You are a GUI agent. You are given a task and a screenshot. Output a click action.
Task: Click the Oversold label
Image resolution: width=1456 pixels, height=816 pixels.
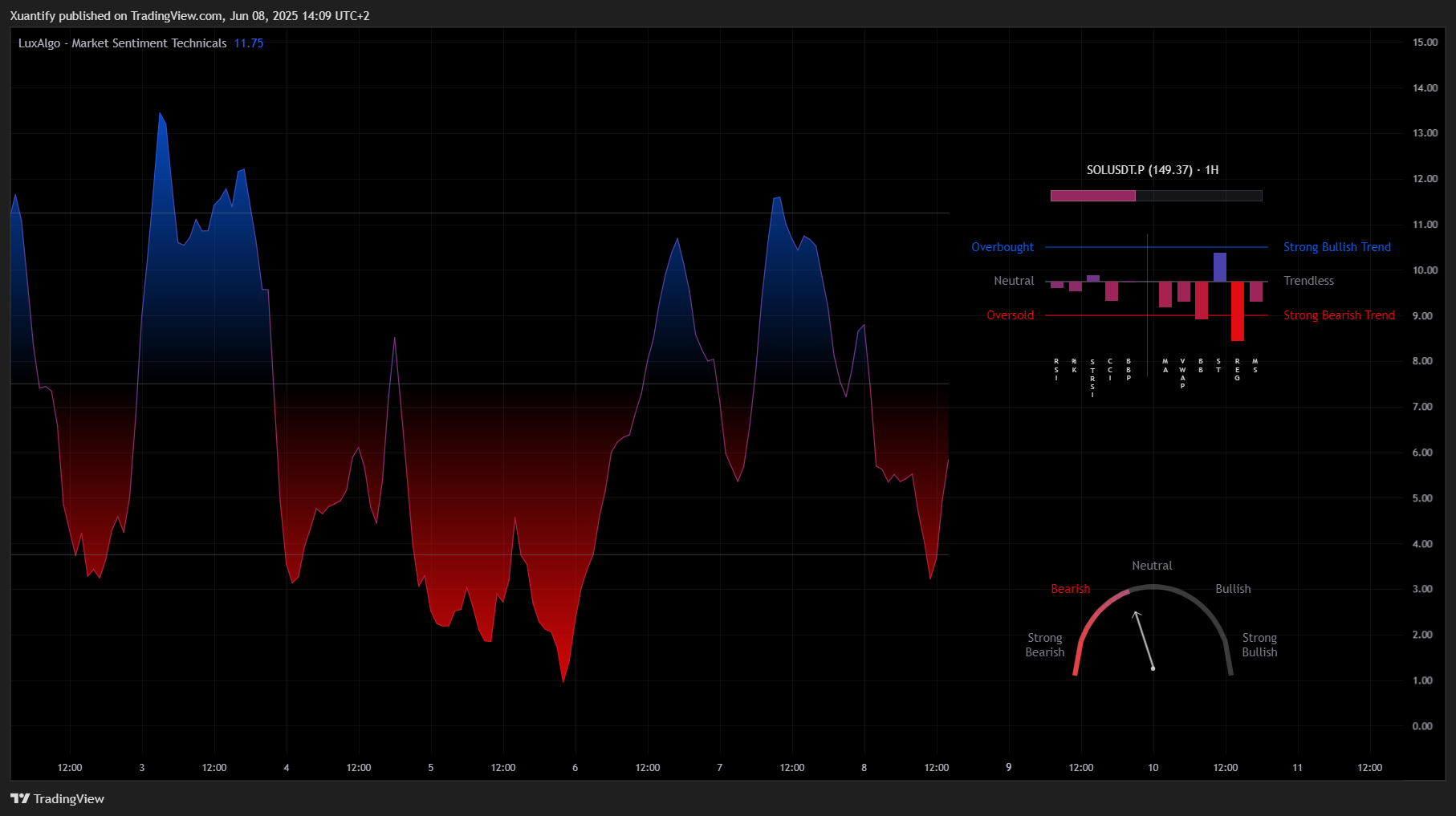1010,315
